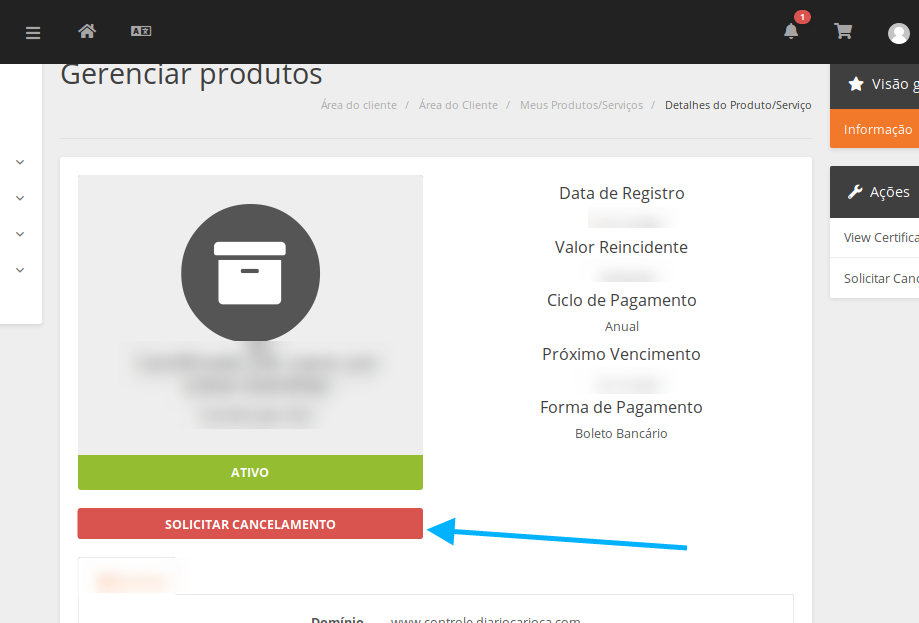Click the green ATIVO status bar
Image resolution: width=919 pixels, height=623 pixels.
click(250, 472)
